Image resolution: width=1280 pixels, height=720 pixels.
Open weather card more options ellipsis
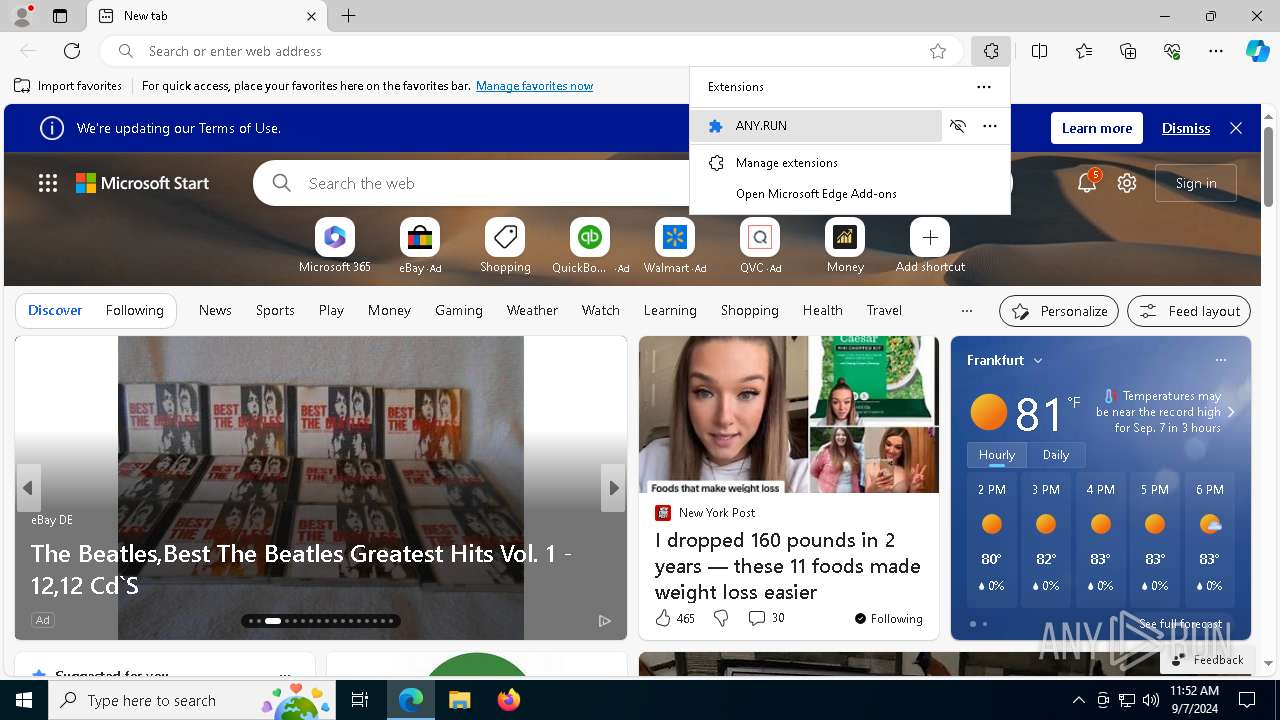click(1220, 360)
